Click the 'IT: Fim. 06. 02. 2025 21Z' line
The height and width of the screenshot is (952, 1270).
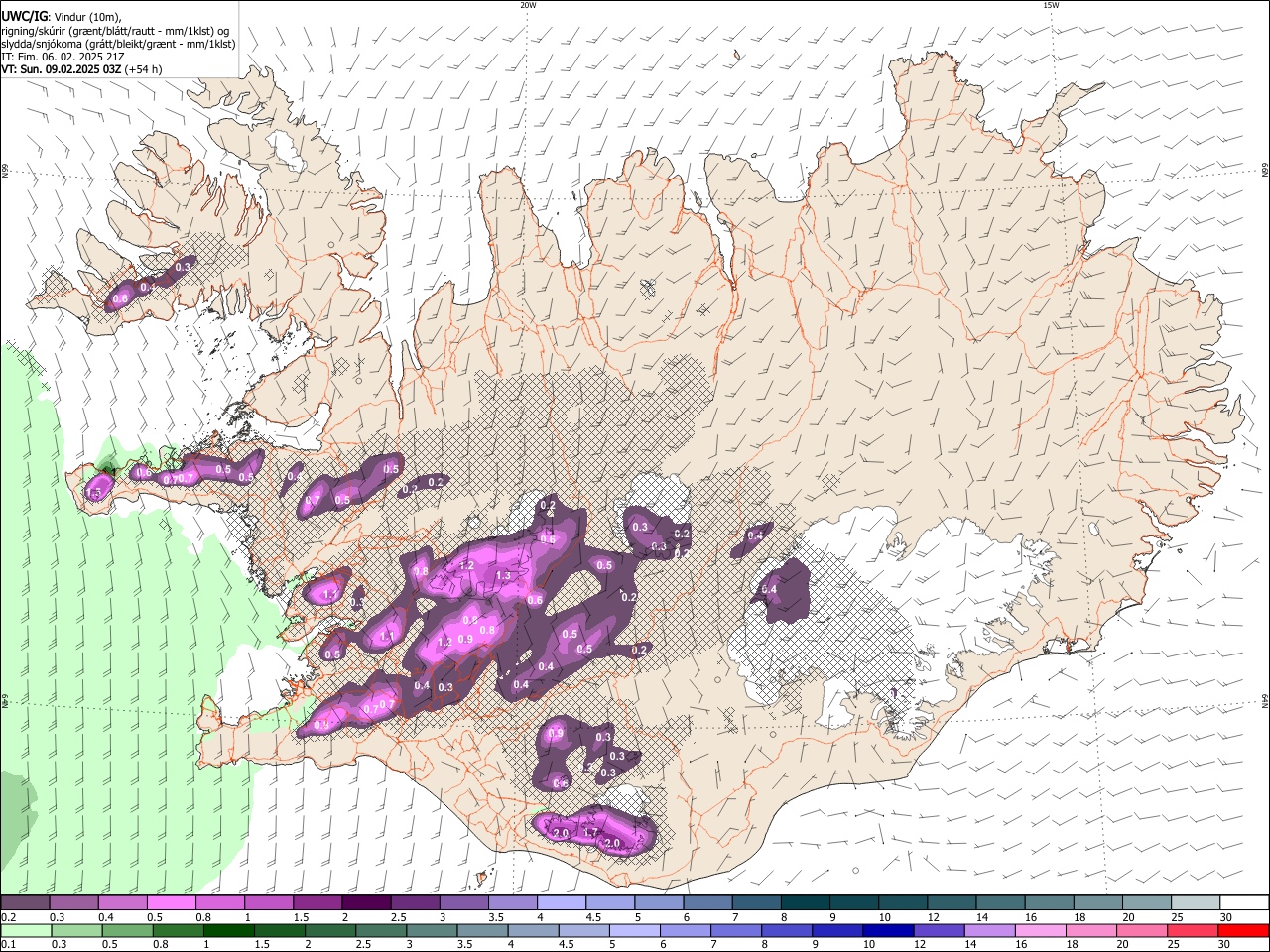tap(63, 57)
